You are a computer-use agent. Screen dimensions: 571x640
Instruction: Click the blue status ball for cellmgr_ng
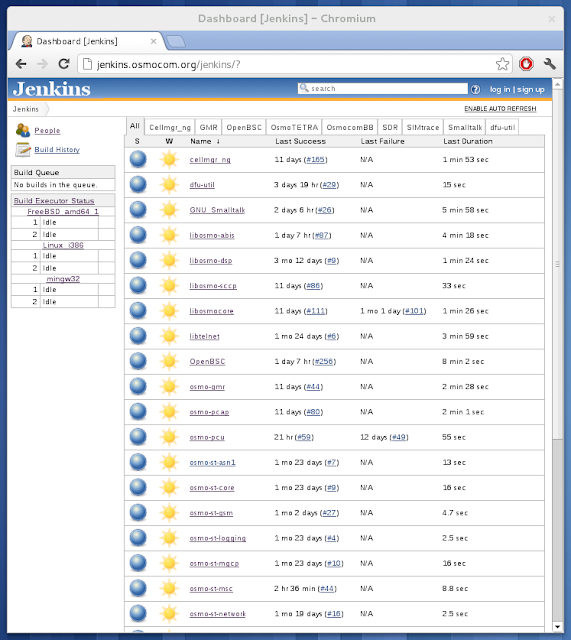tap(138, 159)
